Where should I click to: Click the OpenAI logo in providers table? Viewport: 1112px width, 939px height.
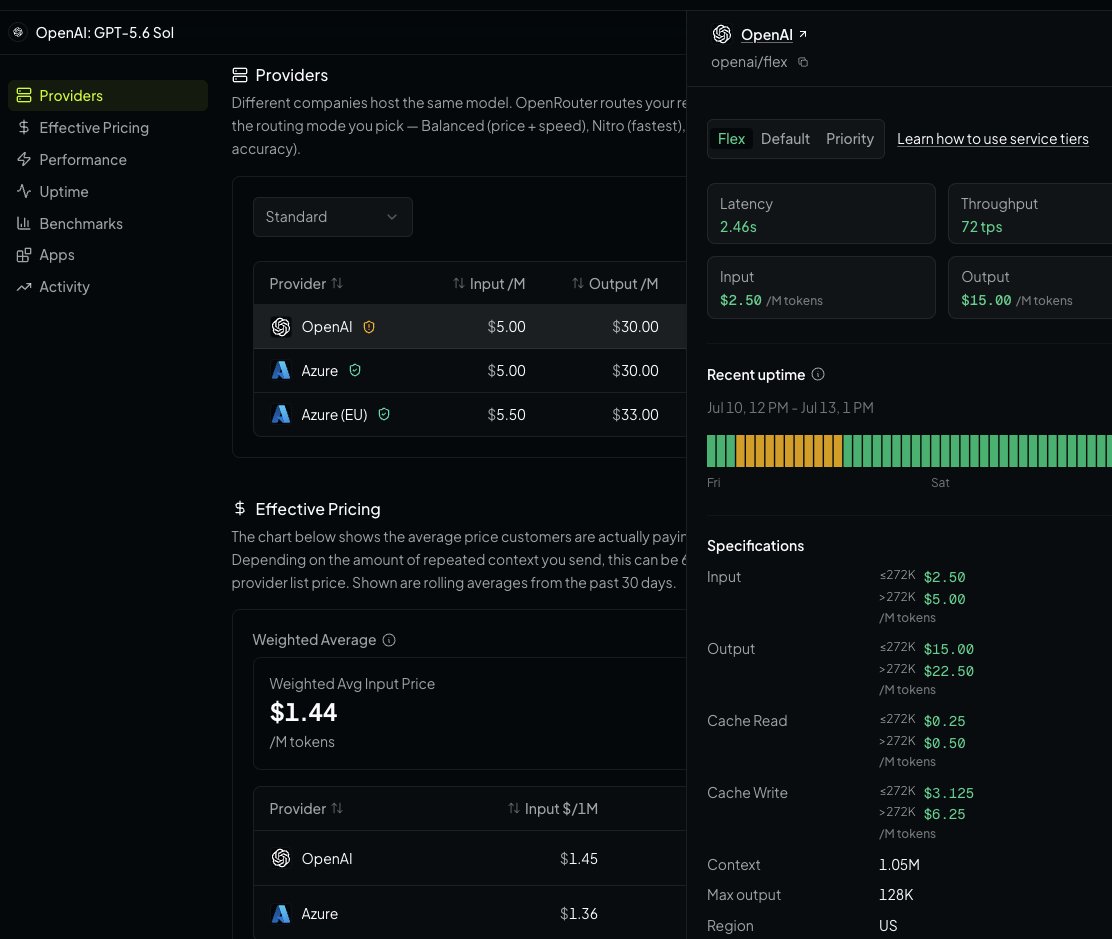click(x=281, y=327)
